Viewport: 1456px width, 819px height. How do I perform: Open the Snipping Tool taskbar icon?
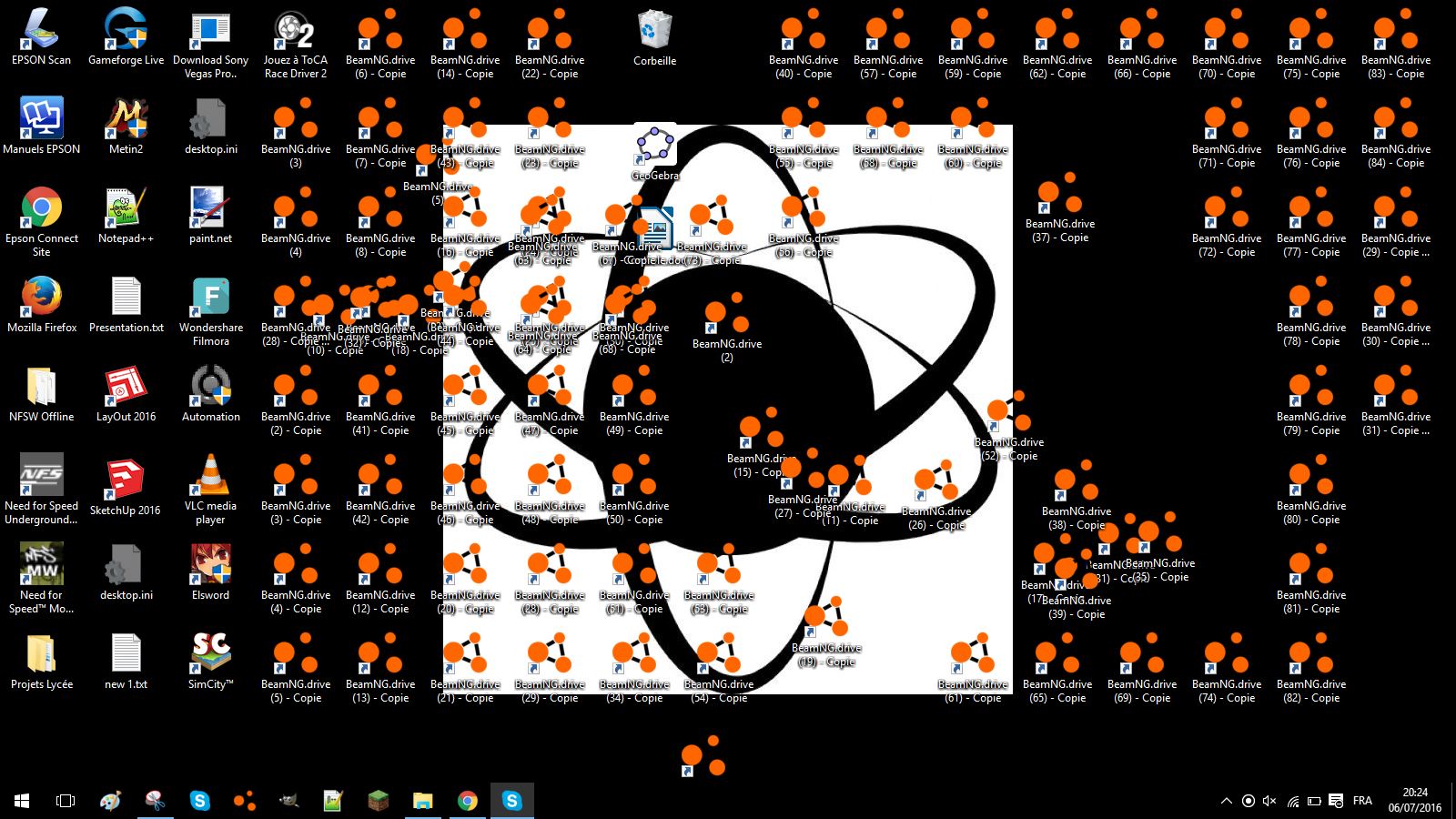(x=155, y=801)
